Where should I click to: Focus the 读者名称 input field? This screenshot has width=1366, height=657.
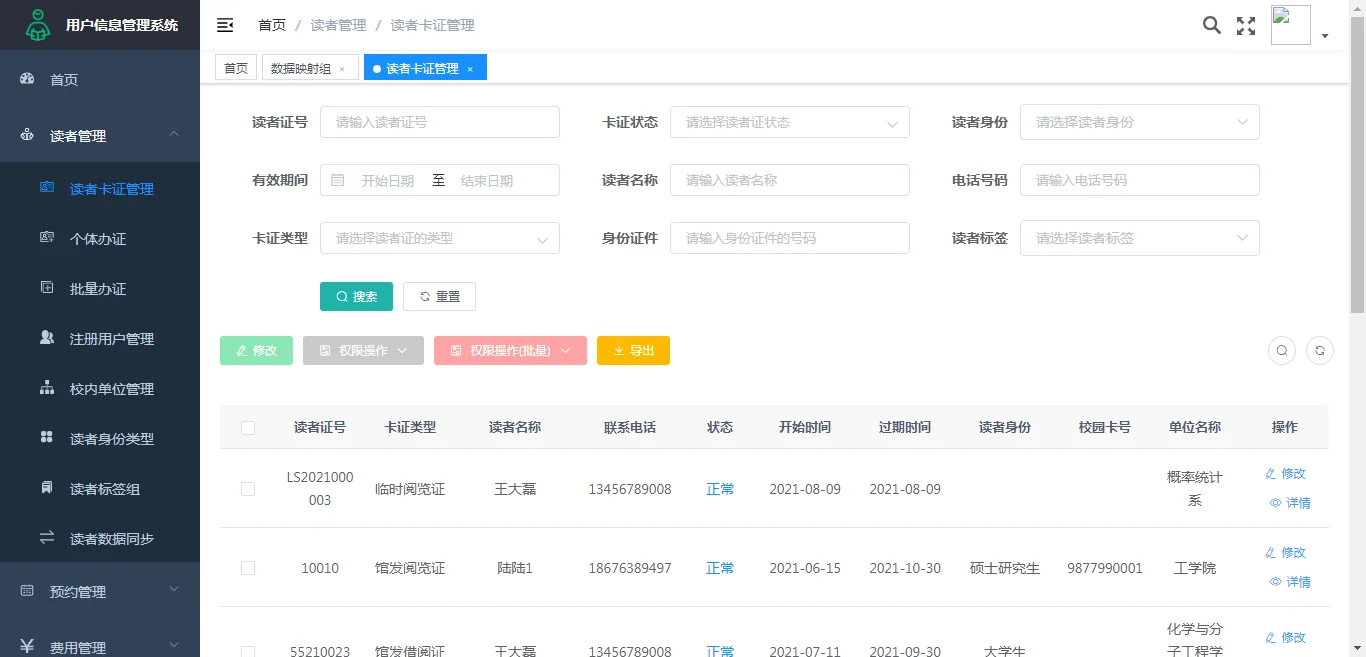pos(790,180)
